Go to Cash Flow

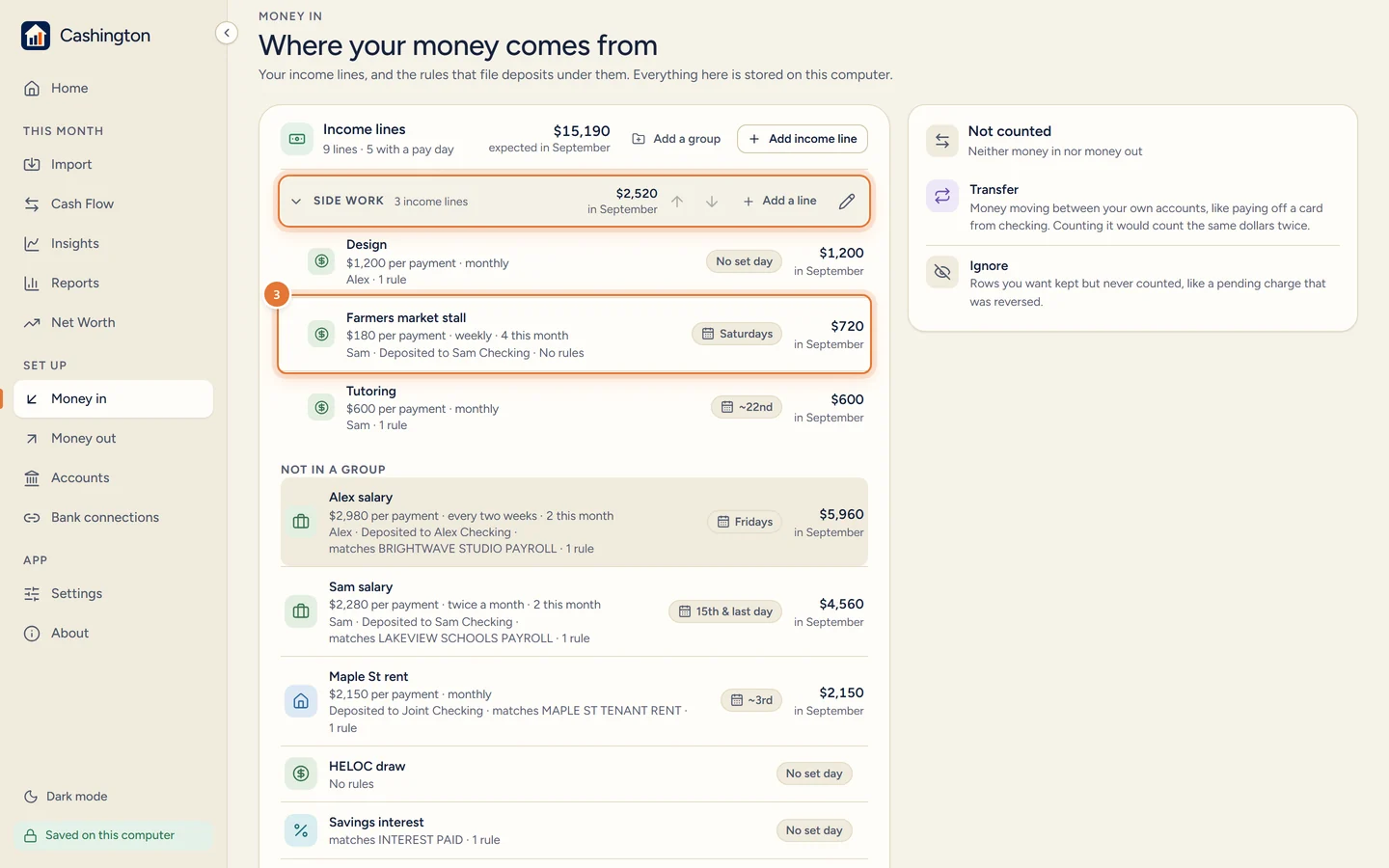point(114,204)
